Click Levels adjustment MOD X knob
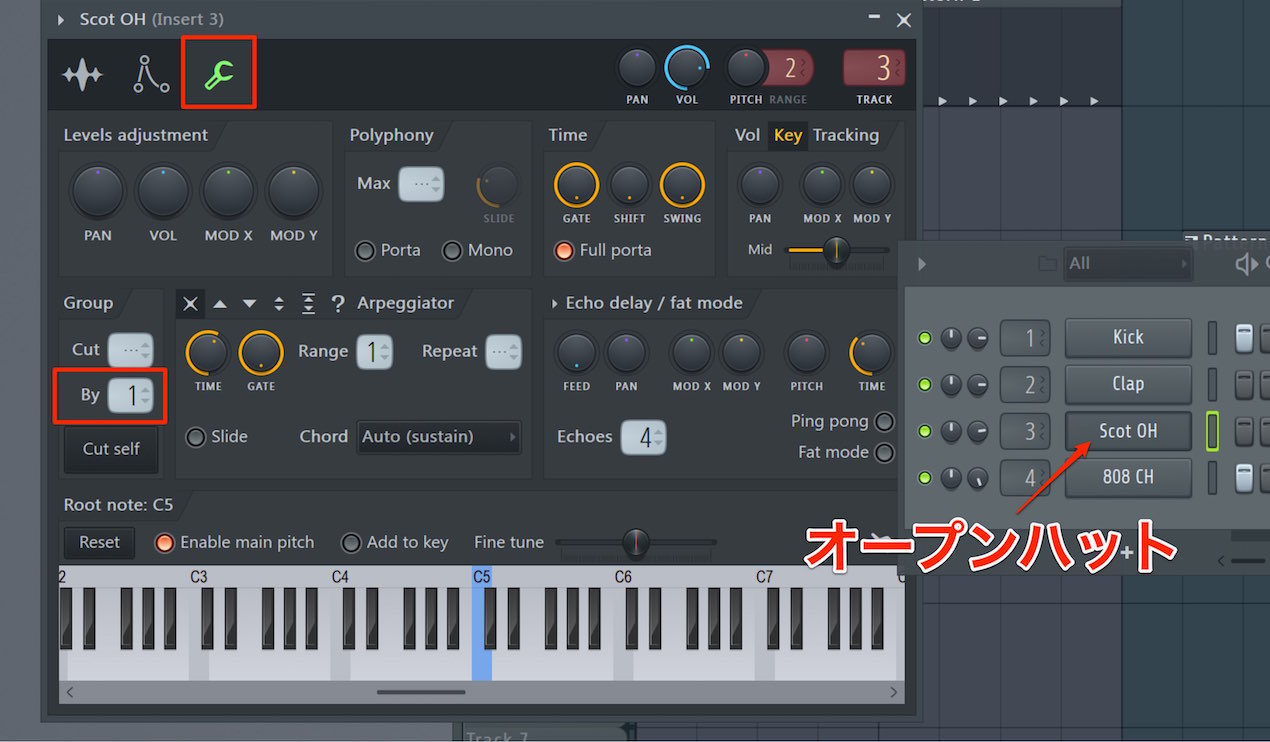 pyautogui.click(x=229, y=192)
